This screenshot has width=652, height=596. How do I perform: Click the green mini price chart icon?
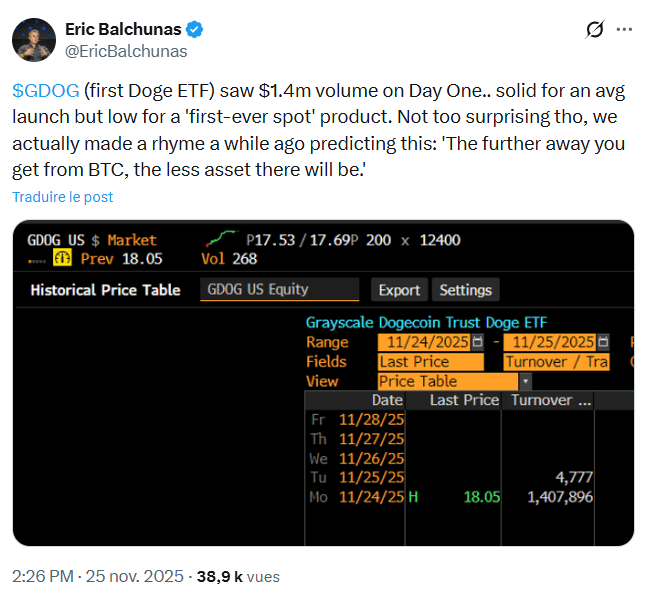point(220,239)
